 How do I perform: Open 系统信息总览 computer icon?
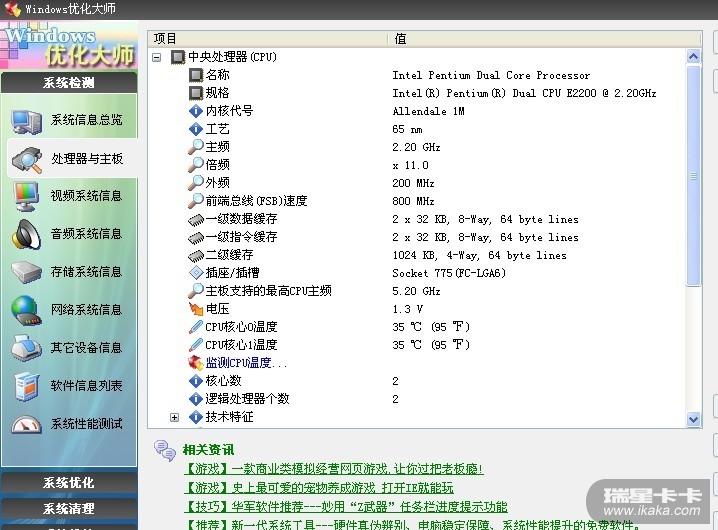point(27,121)
